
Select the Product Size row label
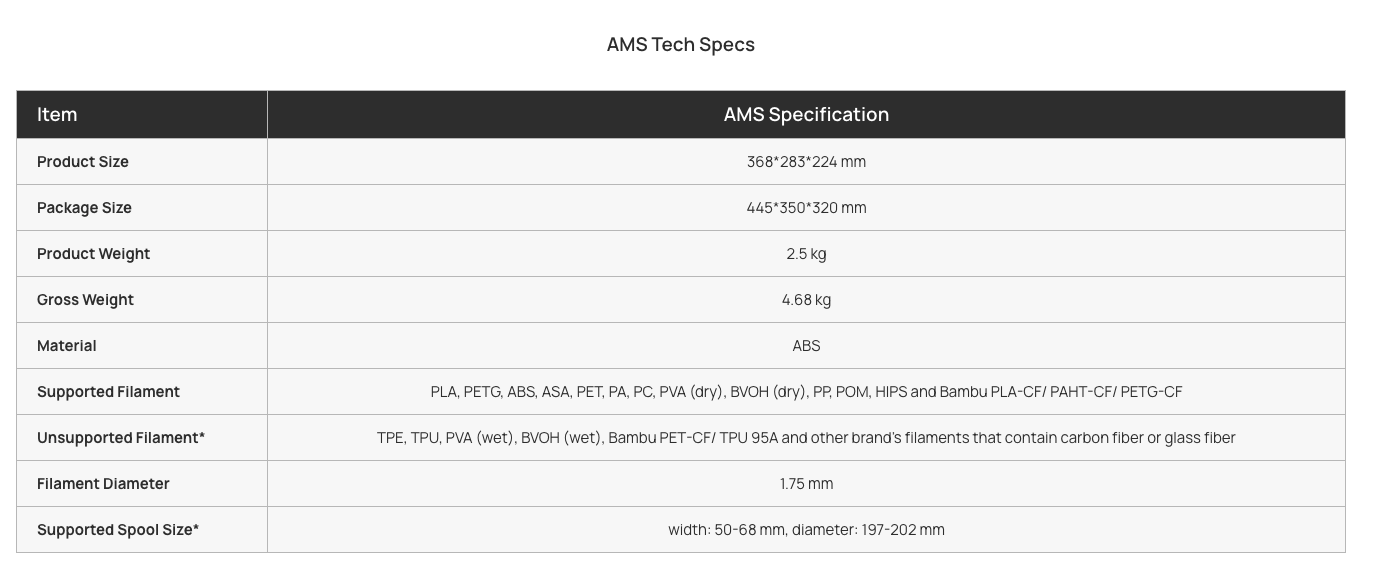[83, 161]
